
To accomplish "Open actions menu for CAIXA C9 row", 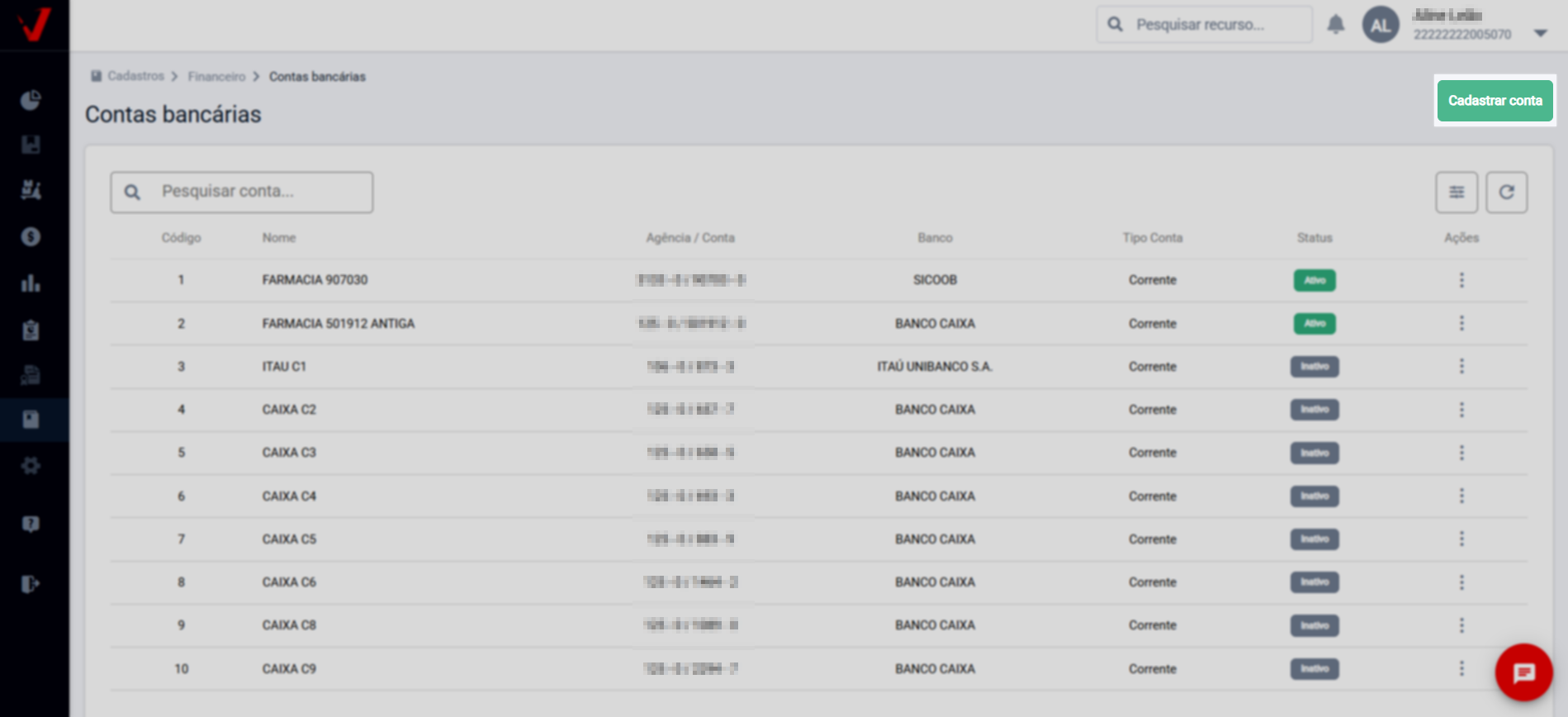I will 1461,668.
